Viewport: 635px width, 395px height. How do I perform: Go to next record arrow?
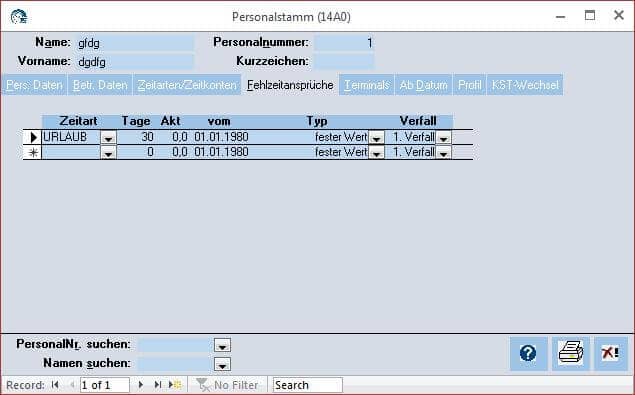[x=141, y=384]
